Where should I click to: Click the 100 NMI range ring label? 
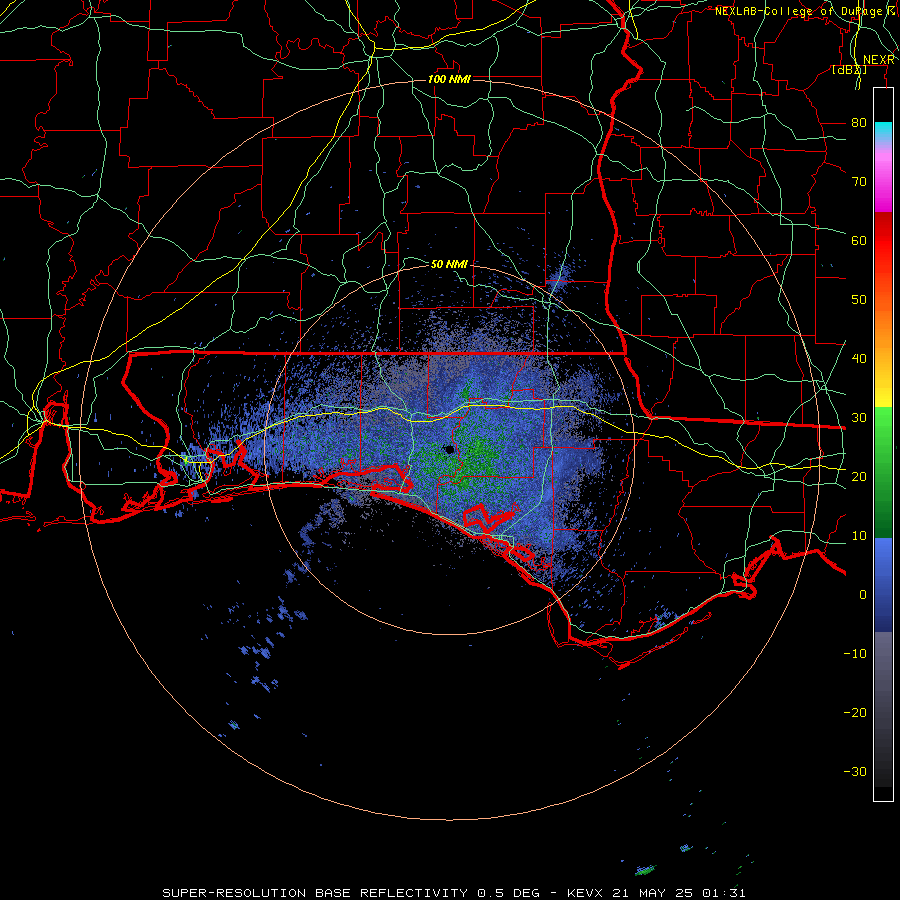(449, 79)
